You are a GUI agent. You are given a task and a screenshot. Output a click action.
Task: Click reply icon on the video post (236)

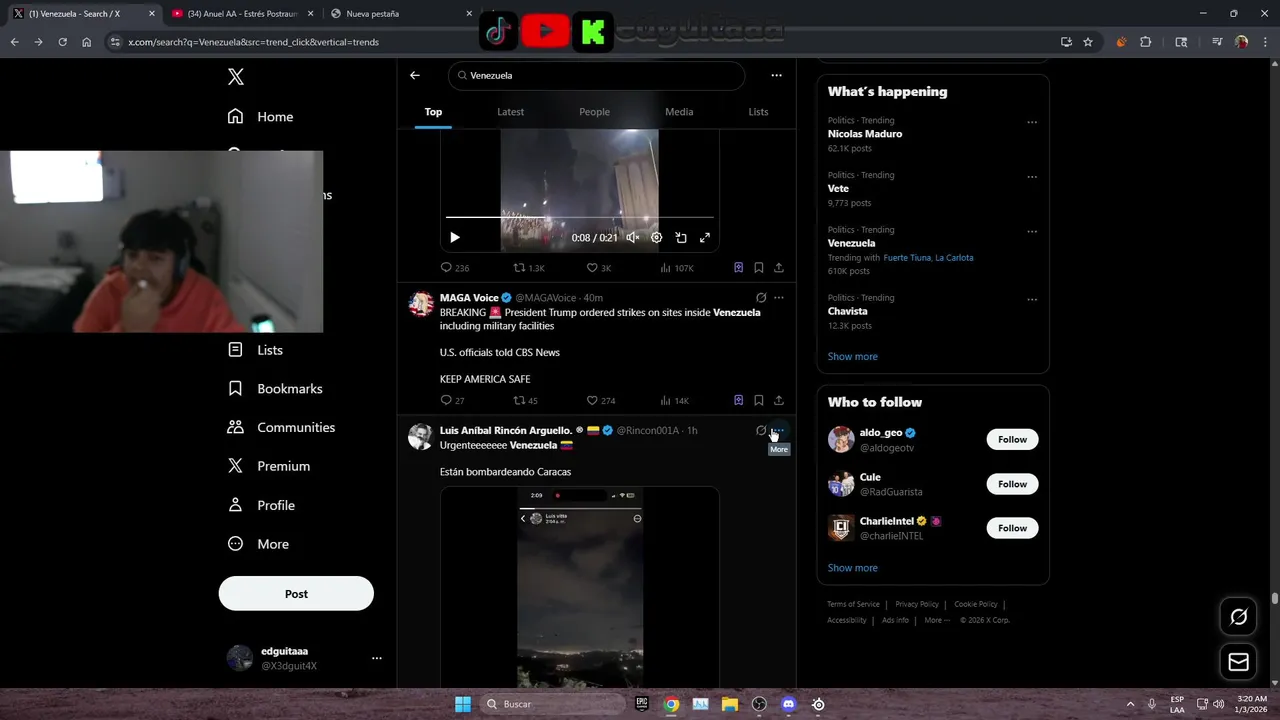tap(446, 268)
